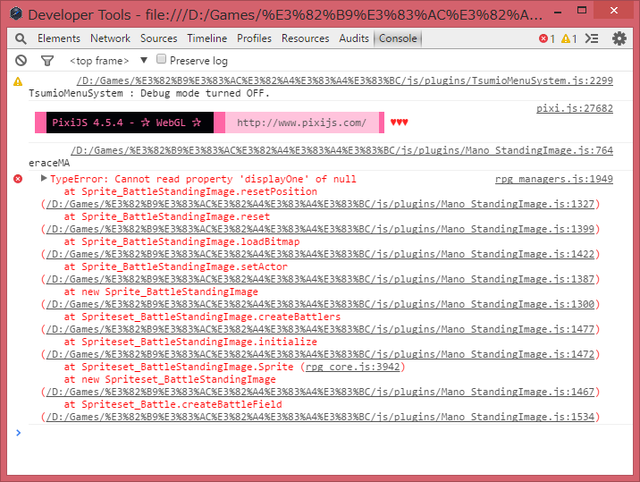Open the pixi.js:27682 source link
Viewport: 640px width, 482px height.
click(574, 109)
